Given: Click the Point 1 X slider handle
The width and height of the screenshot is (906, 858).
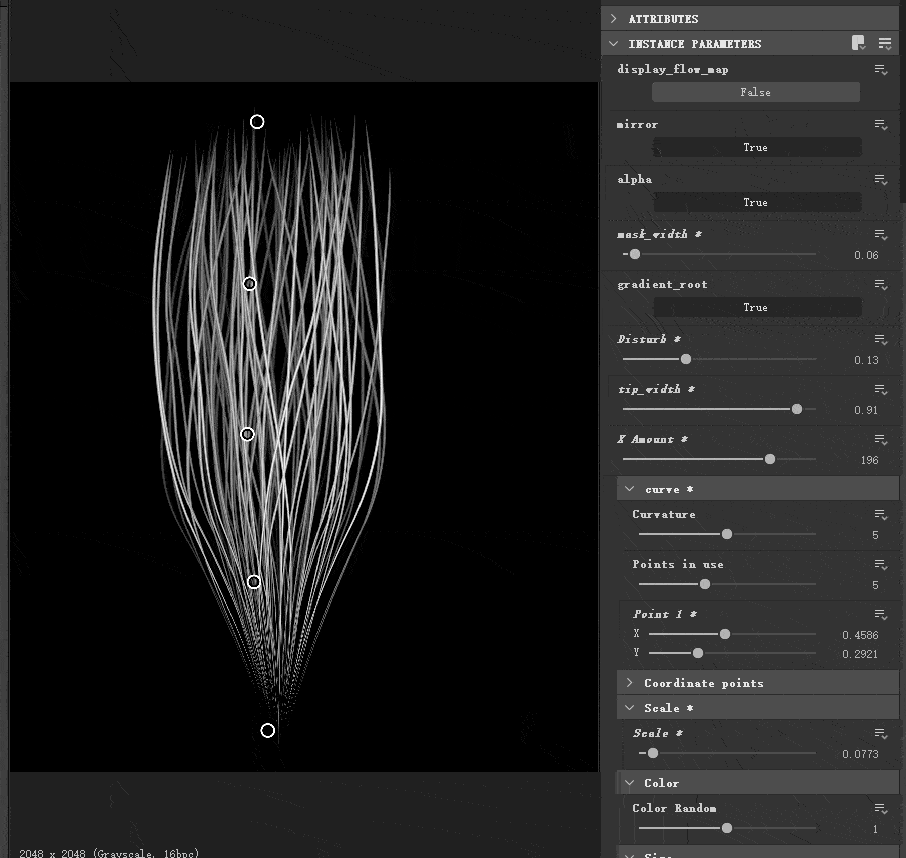Looking at the screenshot, I should click(725, 634).
